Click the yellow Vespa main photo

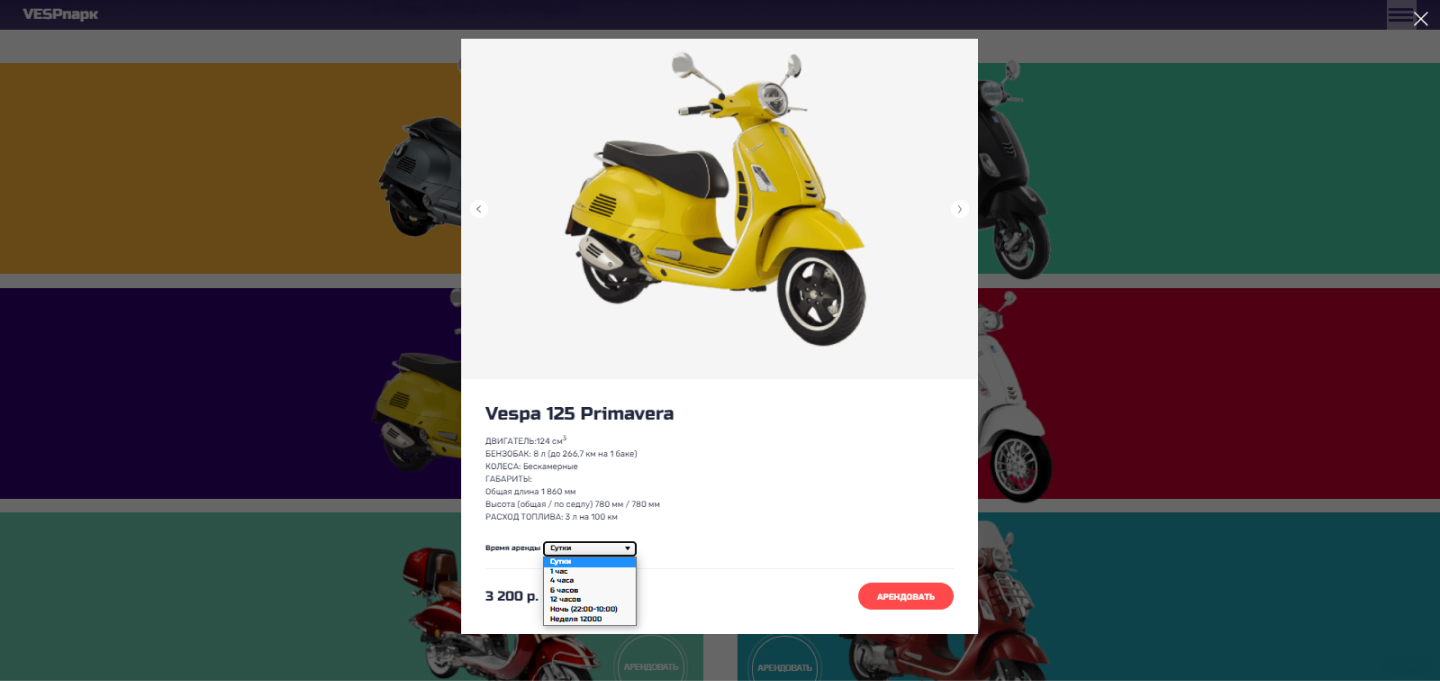tap(719, 200)
